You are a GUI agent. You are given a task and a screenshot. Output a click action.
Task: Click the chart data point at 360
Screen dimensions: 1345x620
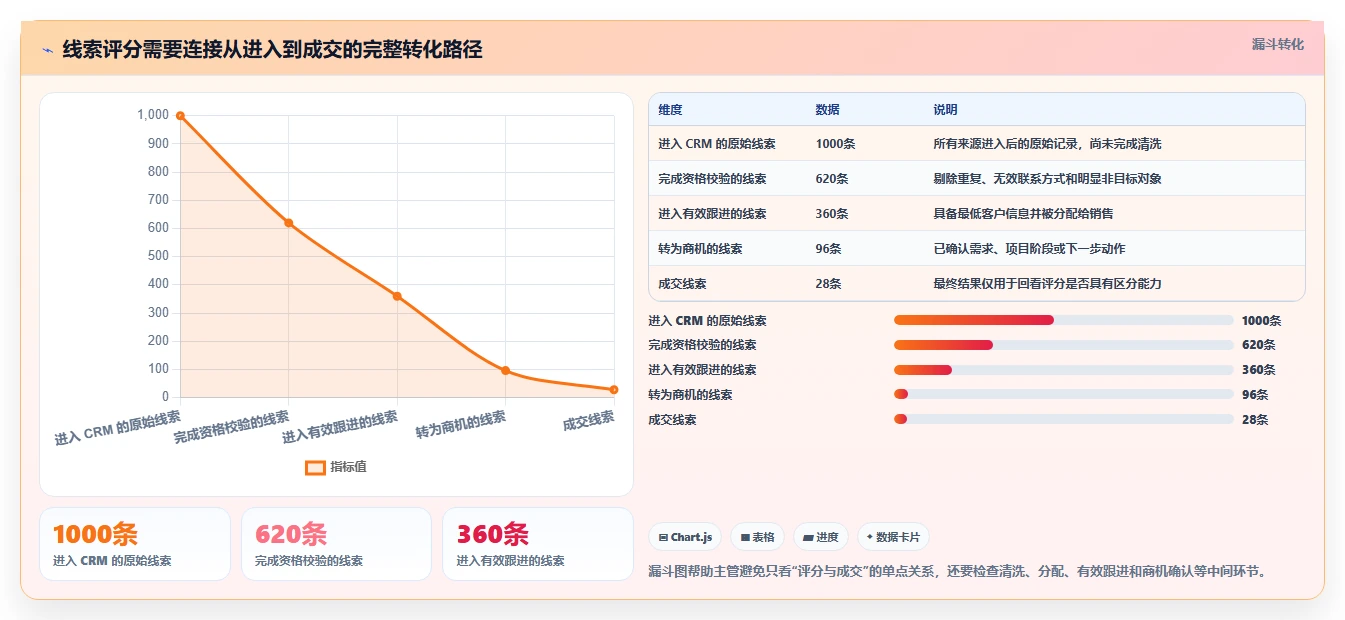pos(397,296)
